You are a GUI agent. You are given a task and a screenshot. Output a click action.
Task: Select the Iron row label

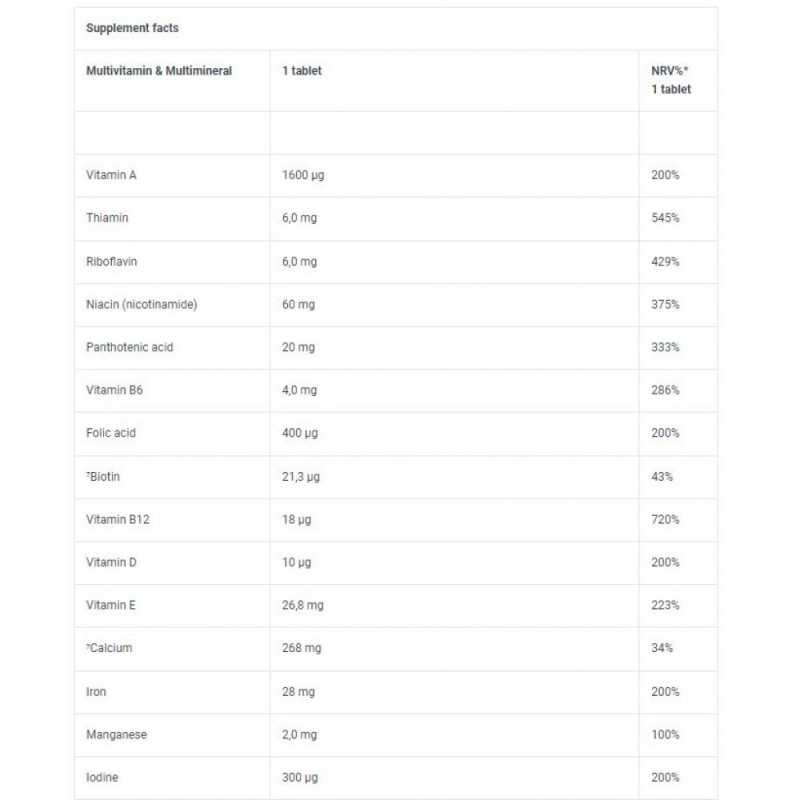(x=96, y=692)
